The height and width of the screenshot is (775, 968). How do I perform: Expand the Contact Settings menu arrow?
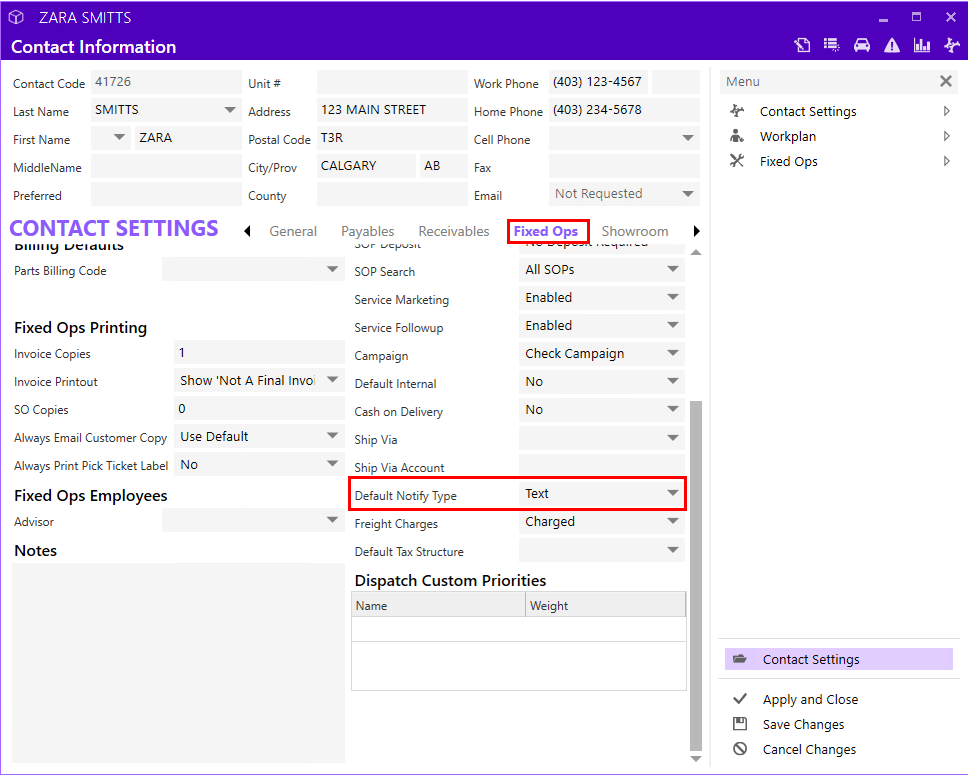[x=946, y=111]
